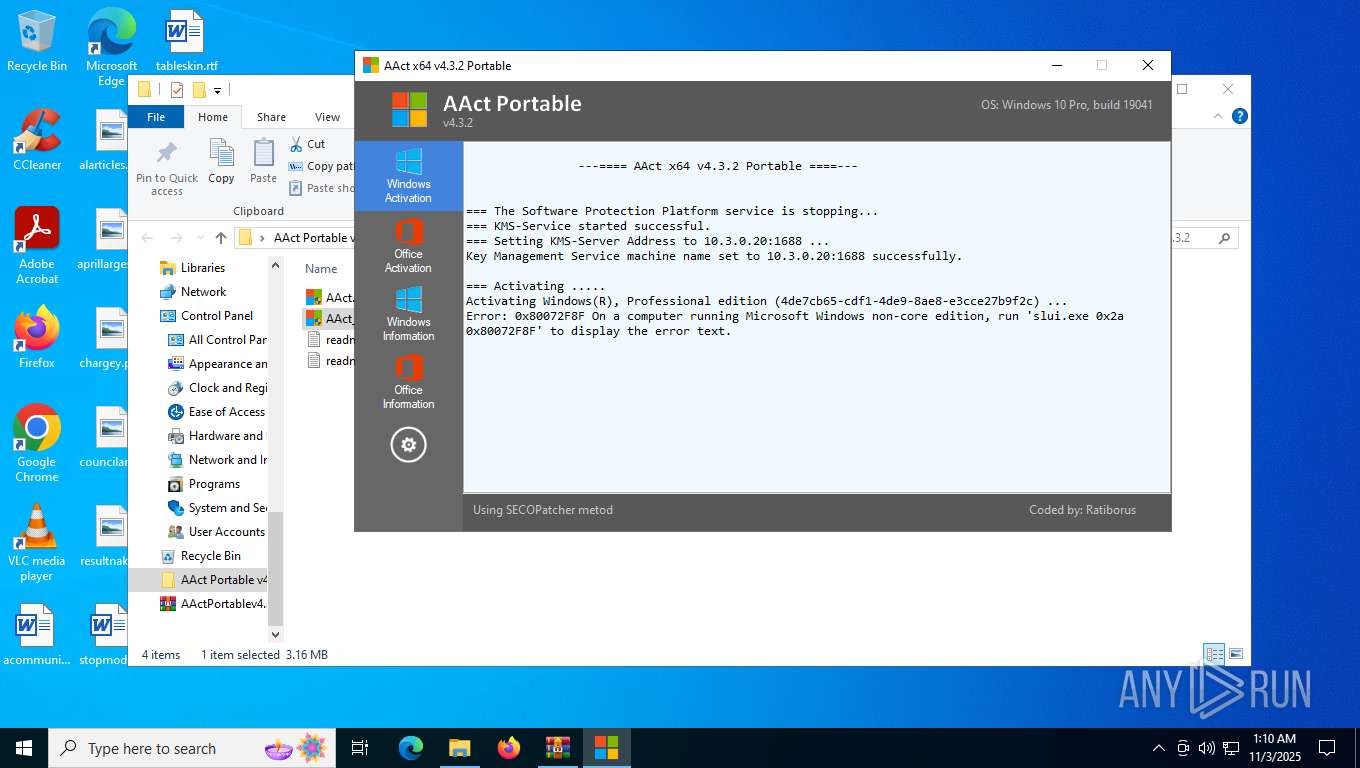The image size is (1360, 768).
Task: Select Network and Internet tree entry
Action: pyautogui.click(x=217, y=460)
